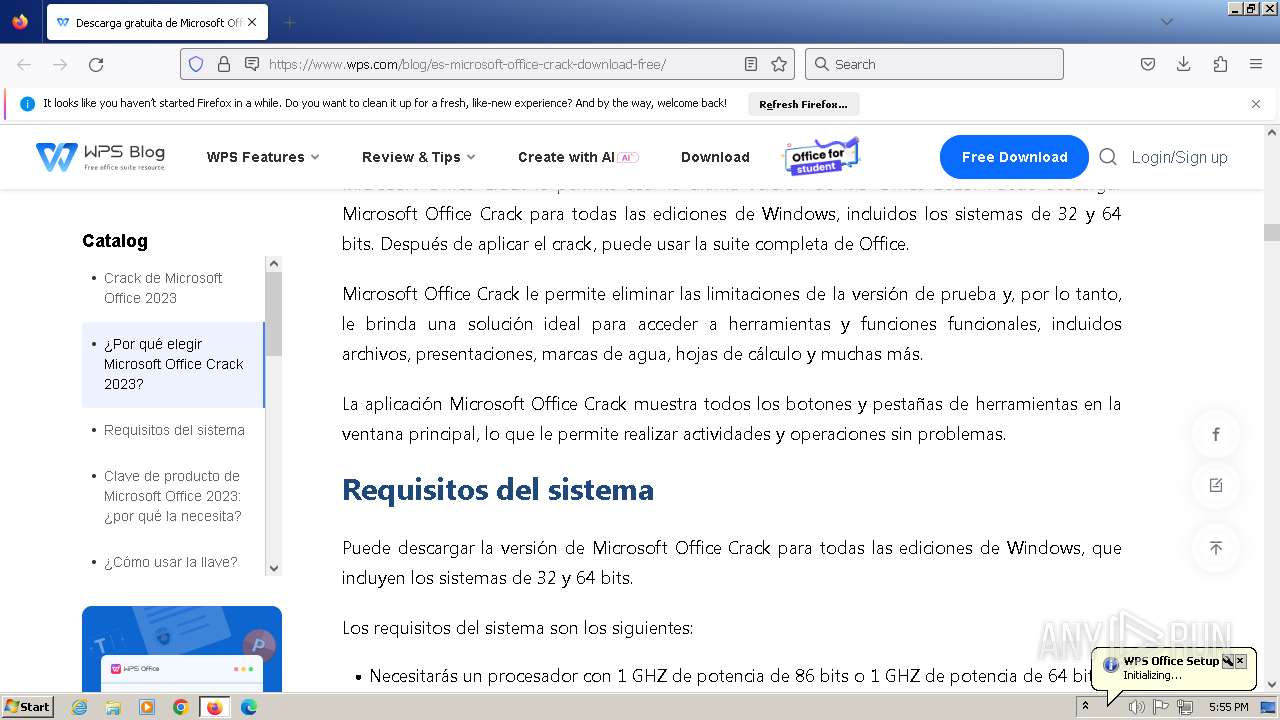
Task: Click the WPS Office promo thumbnail
Action: click(x=182, y=649)
